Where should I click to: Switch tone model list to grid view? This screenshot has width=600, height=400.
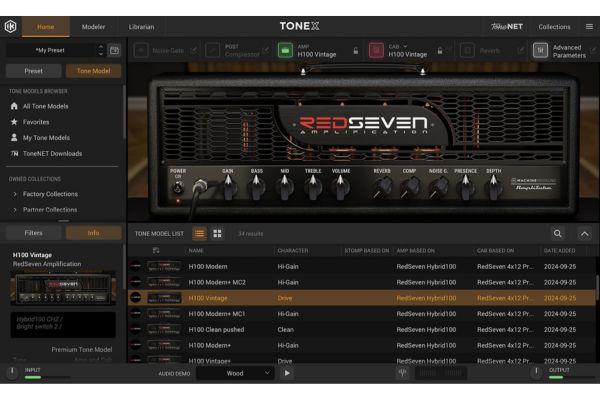tap(217, 233)
